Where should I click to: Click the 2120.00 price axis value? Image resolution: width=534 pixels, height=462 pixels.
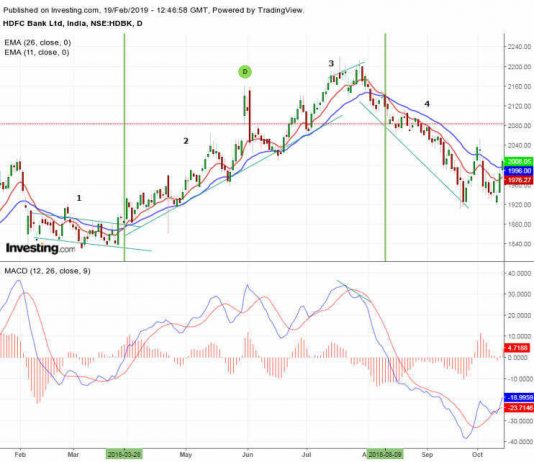tap(519, 106)
